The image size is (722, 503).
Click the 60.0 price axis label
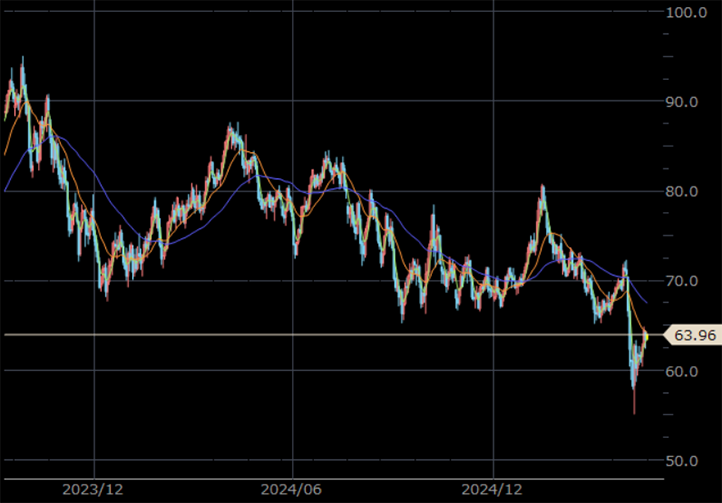687,371
